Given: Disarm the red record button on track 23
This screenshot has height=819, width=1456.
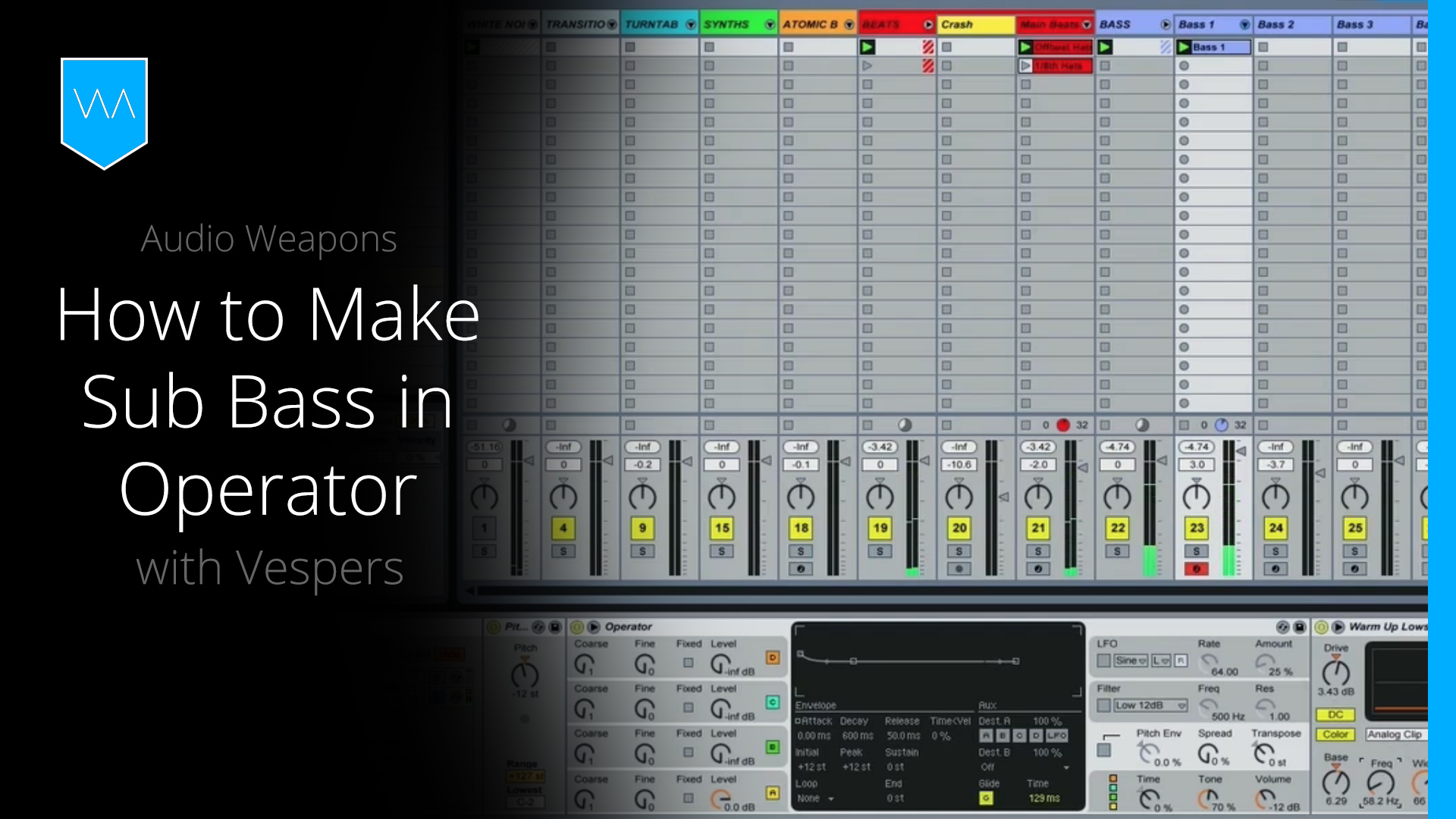Looking at the screenshot, I should 1197,569.
